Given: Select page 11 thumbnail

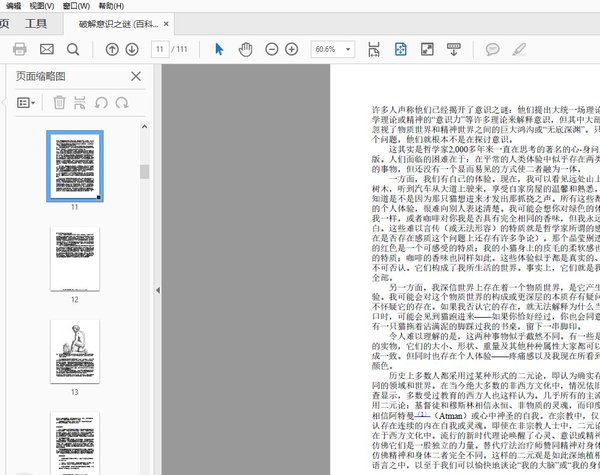Looking at the screenshot, I should [x=75, y=166].
